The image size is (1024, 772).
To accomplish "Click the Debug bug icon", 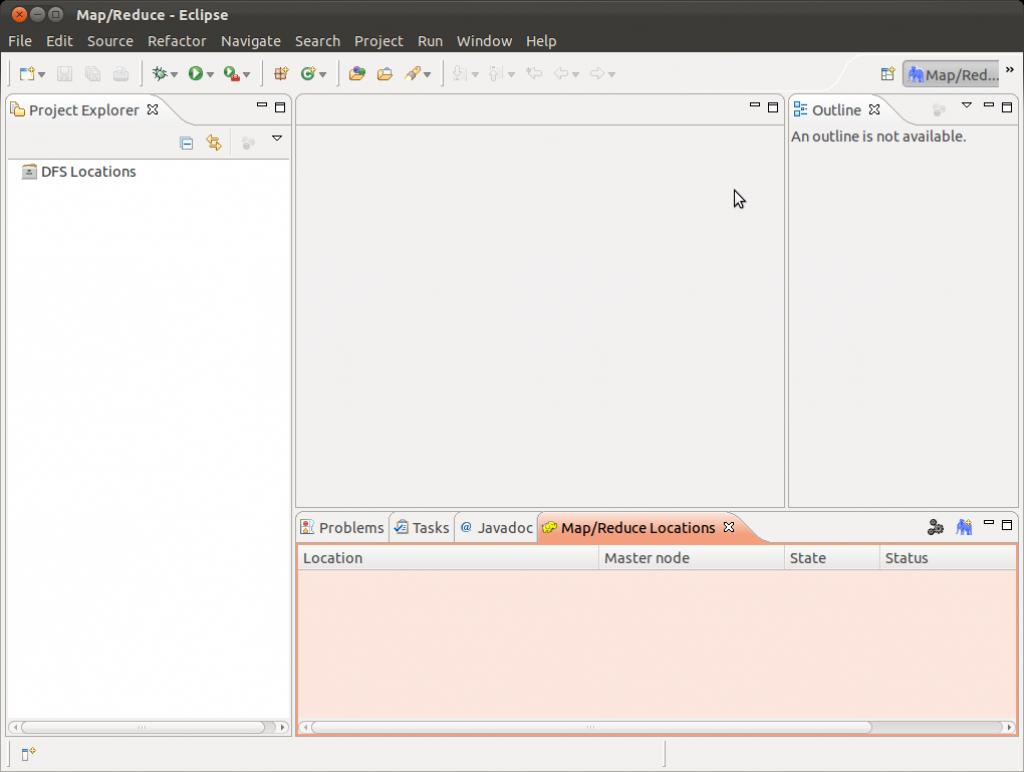I will (159, 74).
